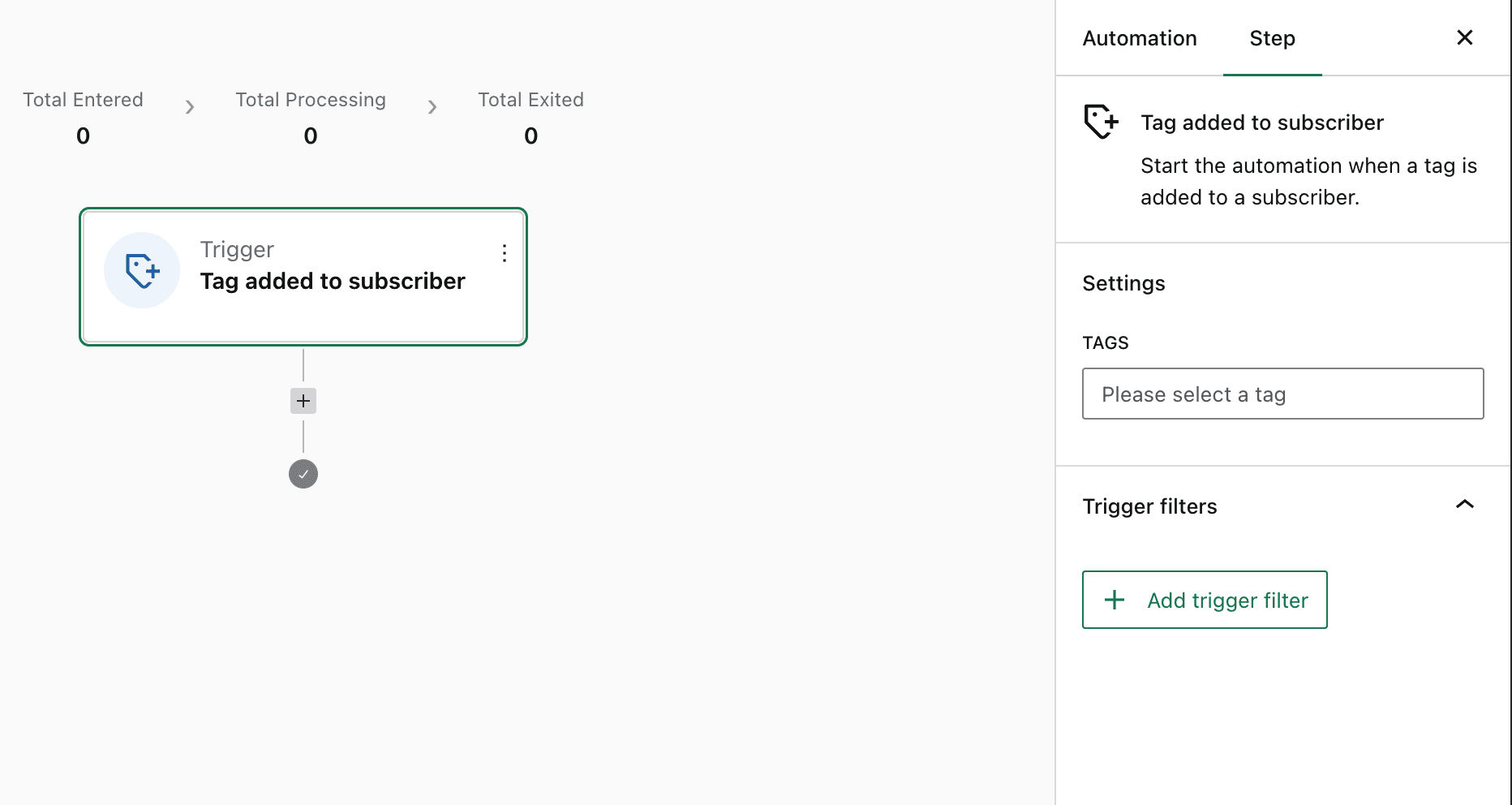This screenshot has height=805, width=1512.
Task: Click arrow between Total Entered and Total Processing
Action: click(x=190, y=107)
